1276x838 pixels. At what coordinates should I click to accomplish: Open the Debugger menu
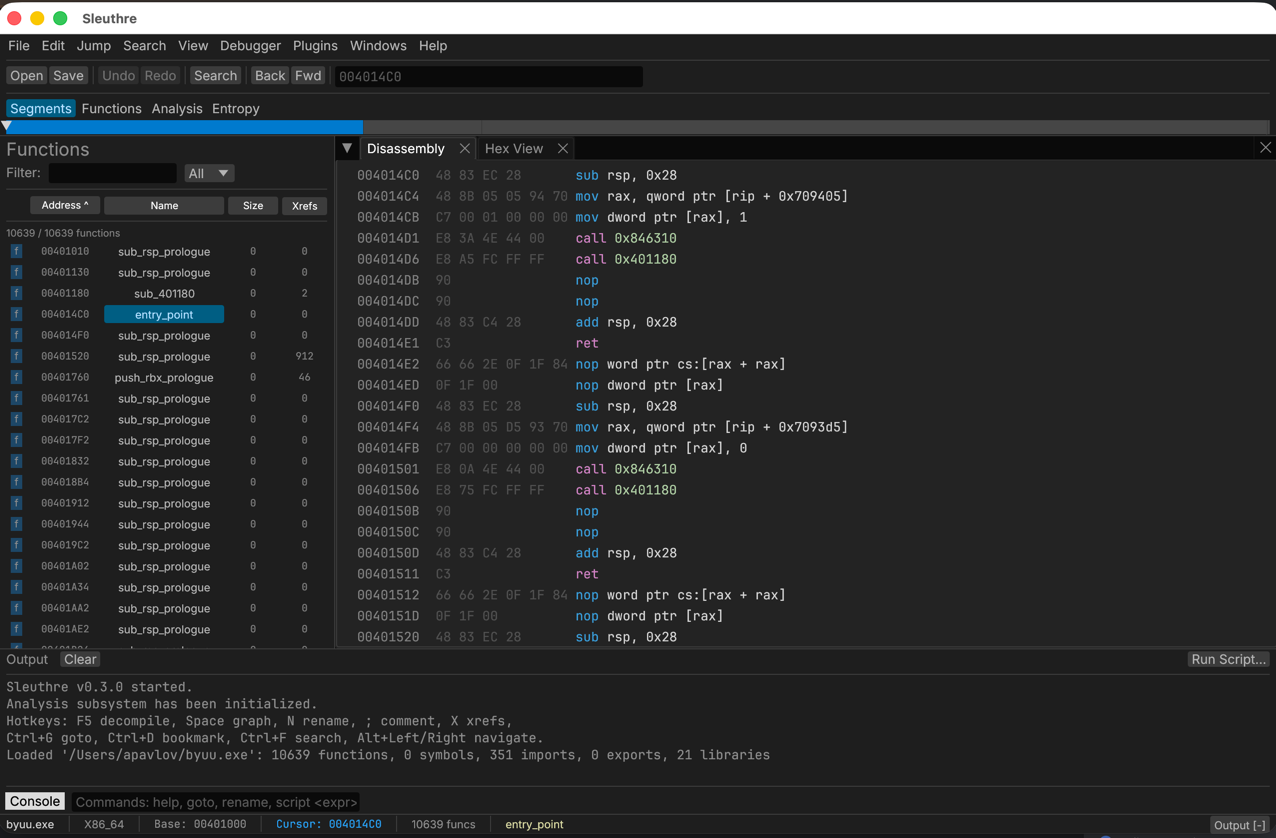[x=250, y=46]
